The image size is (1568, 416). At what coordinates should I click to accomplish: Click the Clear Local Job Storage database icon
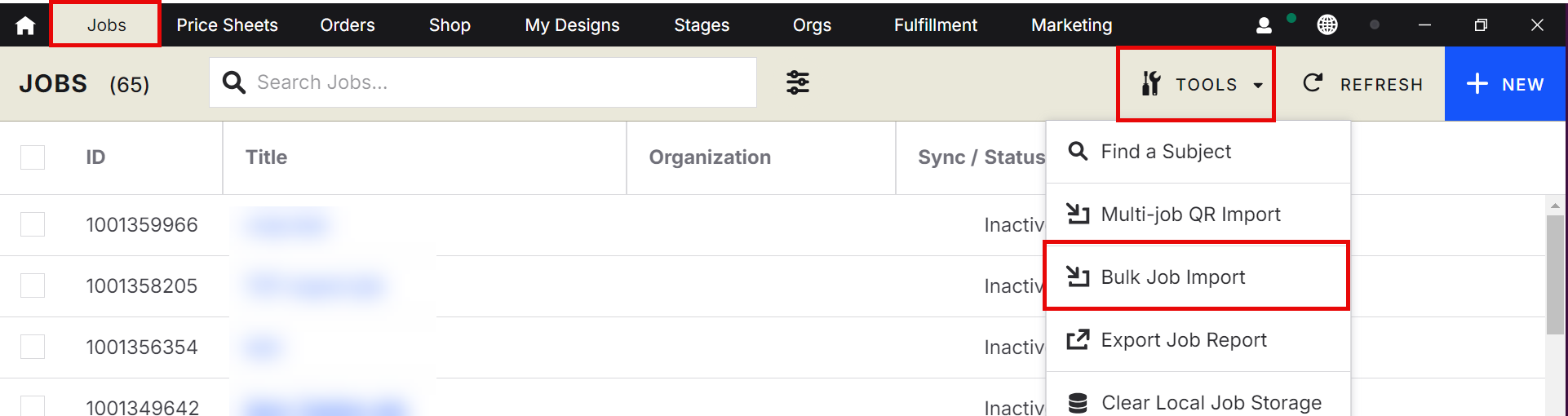pos(1078,403)
